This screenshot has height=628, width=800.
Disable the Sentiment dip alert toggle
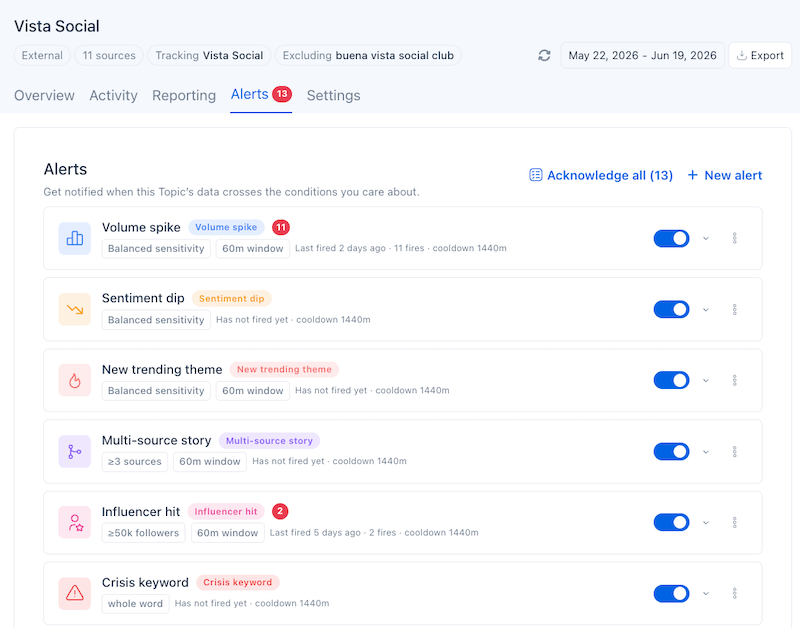click(x=671, y=309)
